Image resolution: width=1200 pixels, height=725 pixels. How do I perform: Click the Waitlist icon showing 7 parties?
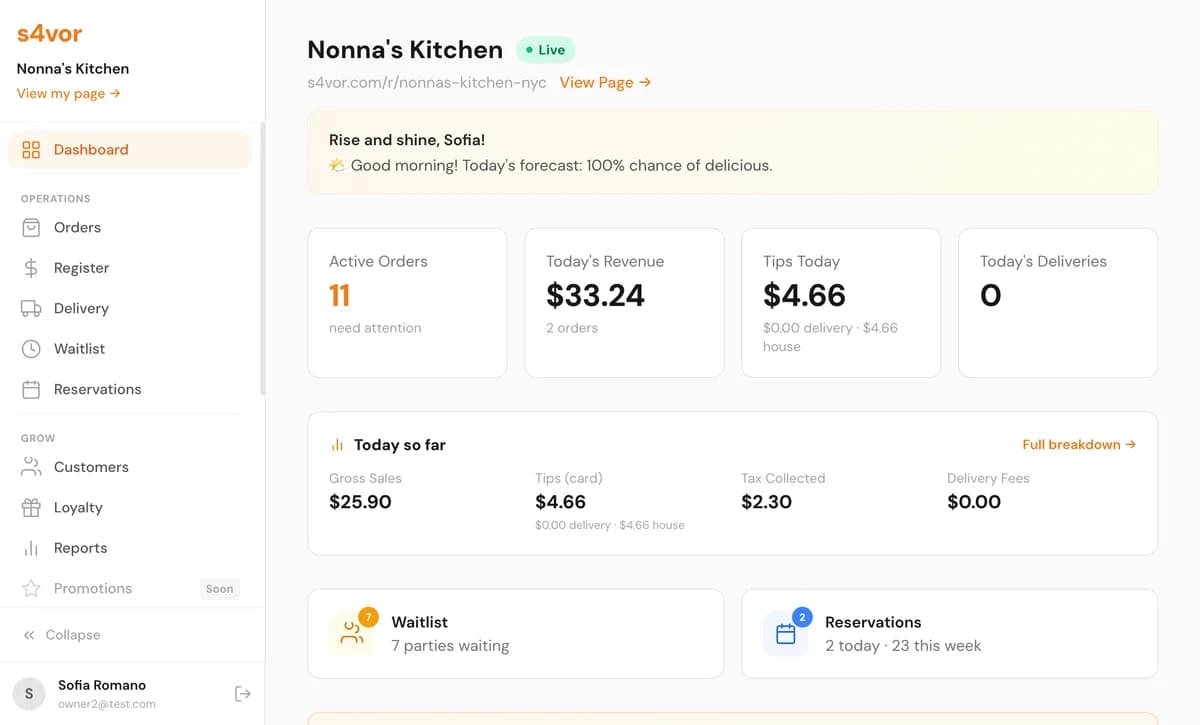(x=351, y=633)
